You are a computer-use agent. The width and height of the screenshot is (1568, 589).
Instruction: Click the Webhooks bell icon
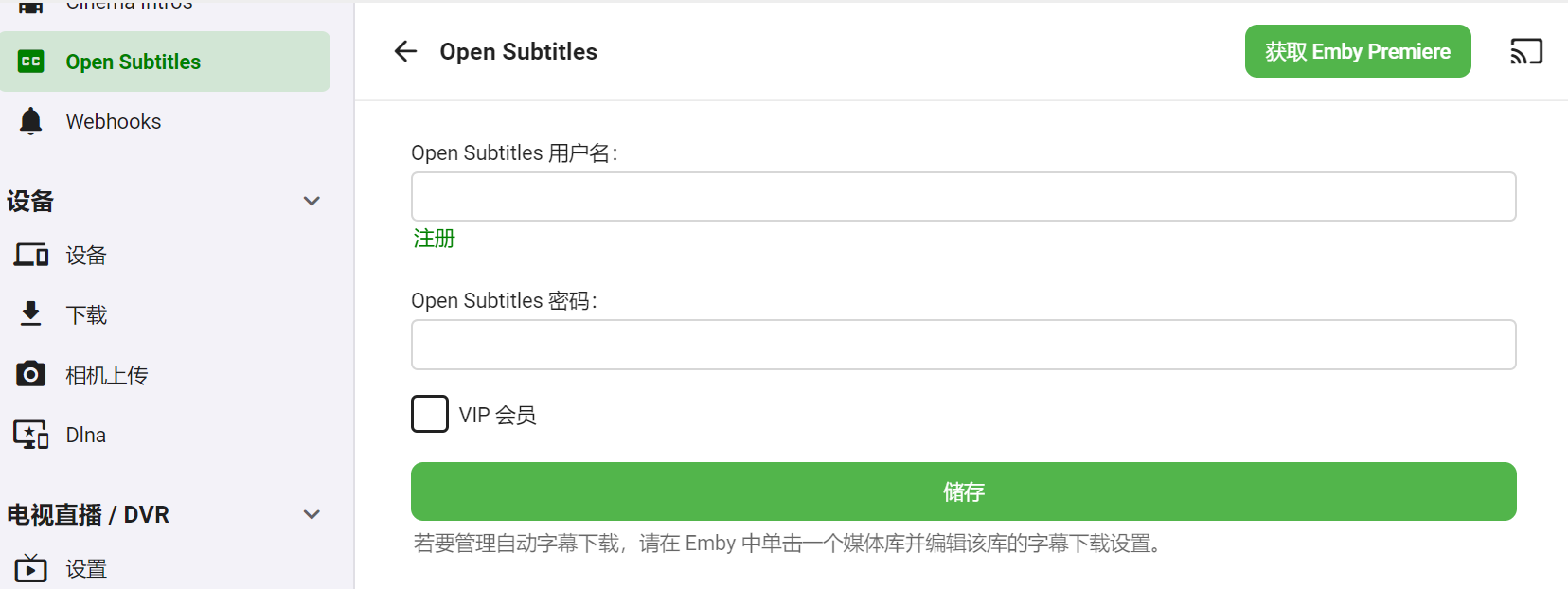click(30, 120)
